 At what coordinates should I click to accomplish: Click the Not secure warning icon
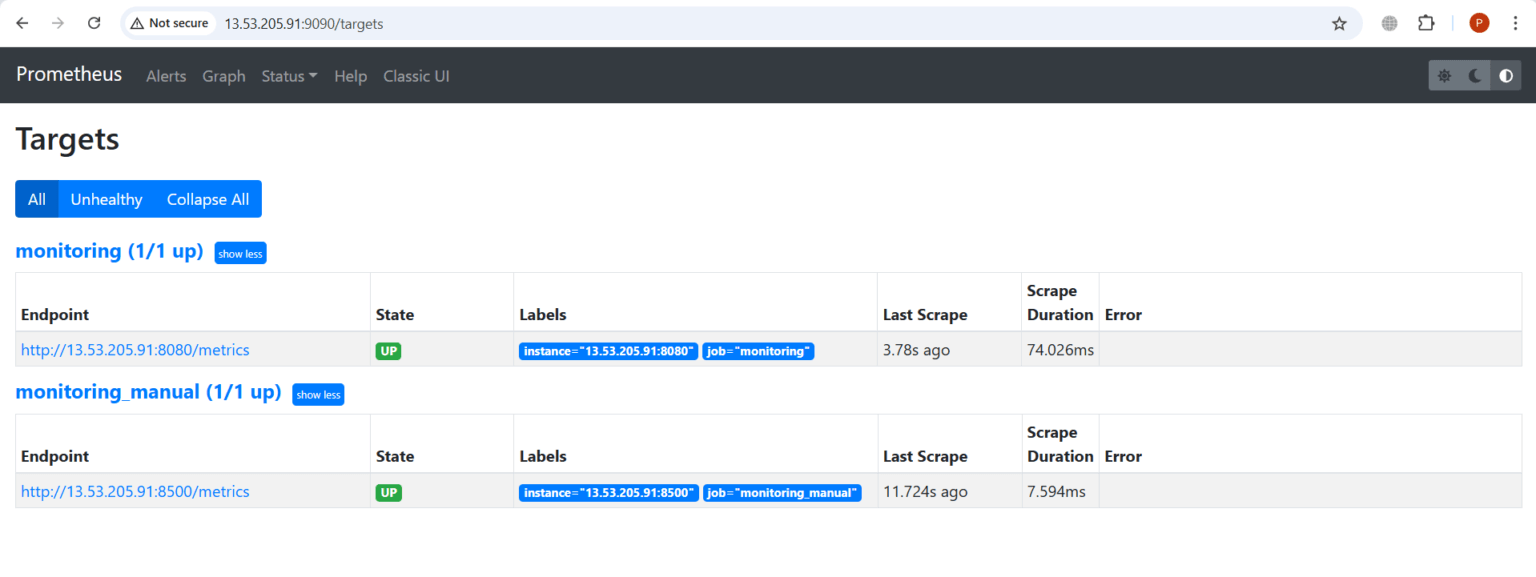click(x=135, y=22)
